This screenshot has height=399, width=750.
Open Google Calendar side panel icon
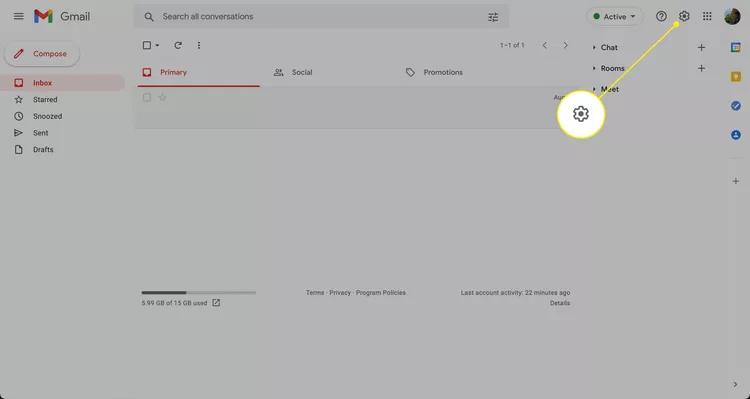[x=736, y=47]
